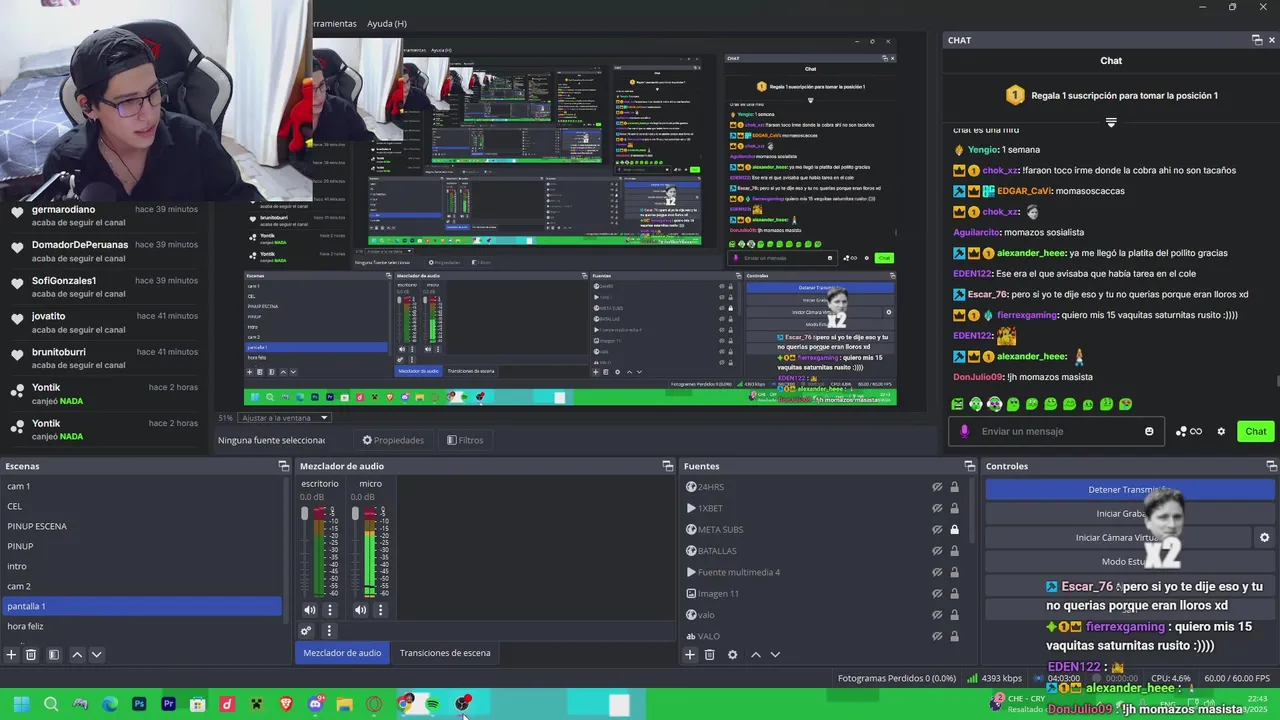Undock the Mezclador de audio panel
Screen dimensions: 1280x720
pos(668,466)
